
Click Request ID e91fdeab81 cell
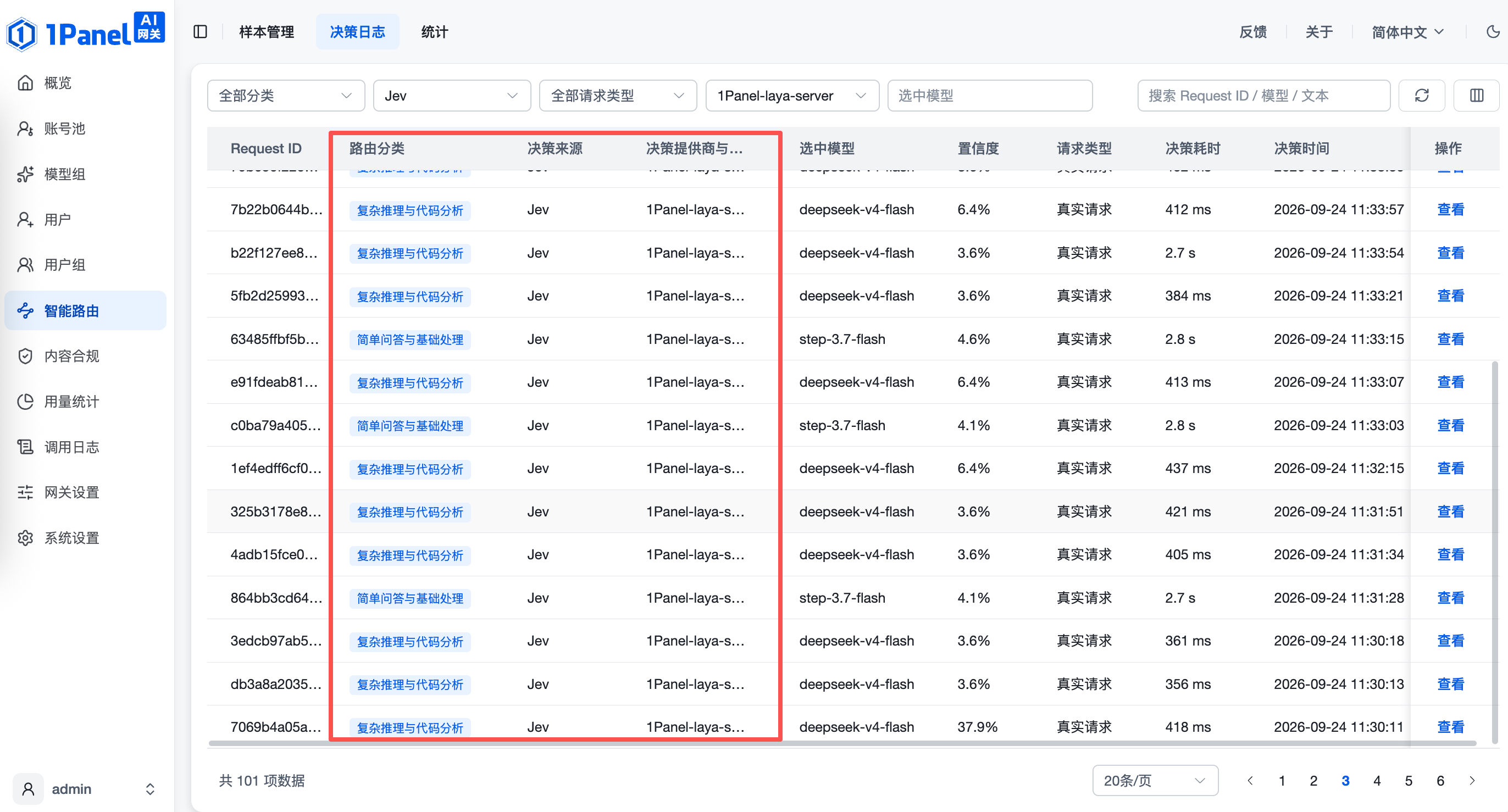274,382
